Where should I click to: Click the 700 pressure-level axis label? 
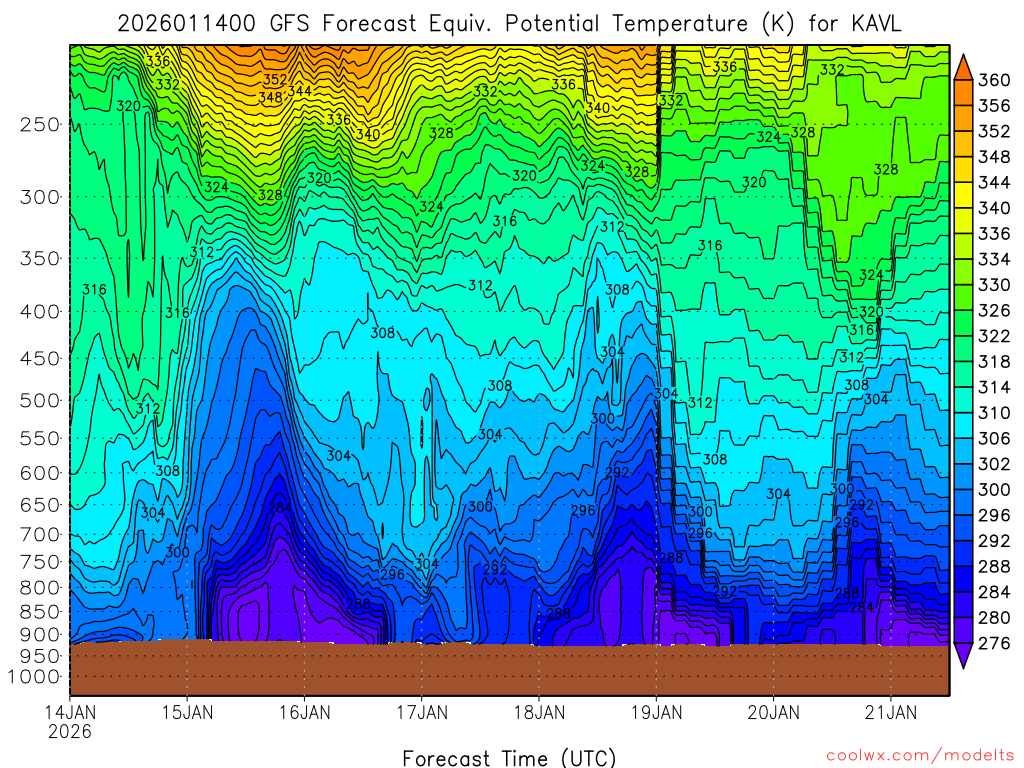(x=39, y=535)
